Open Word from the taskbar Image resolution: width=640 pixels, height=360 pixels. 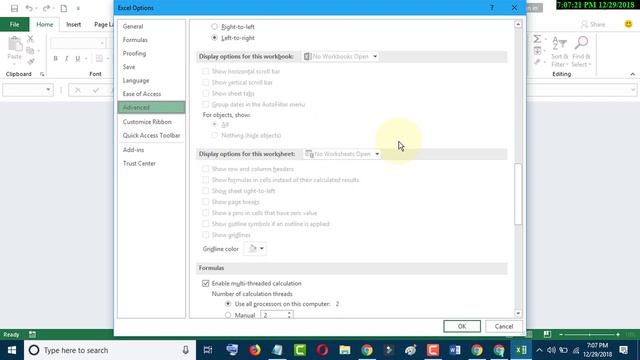(x=455, y=350)
